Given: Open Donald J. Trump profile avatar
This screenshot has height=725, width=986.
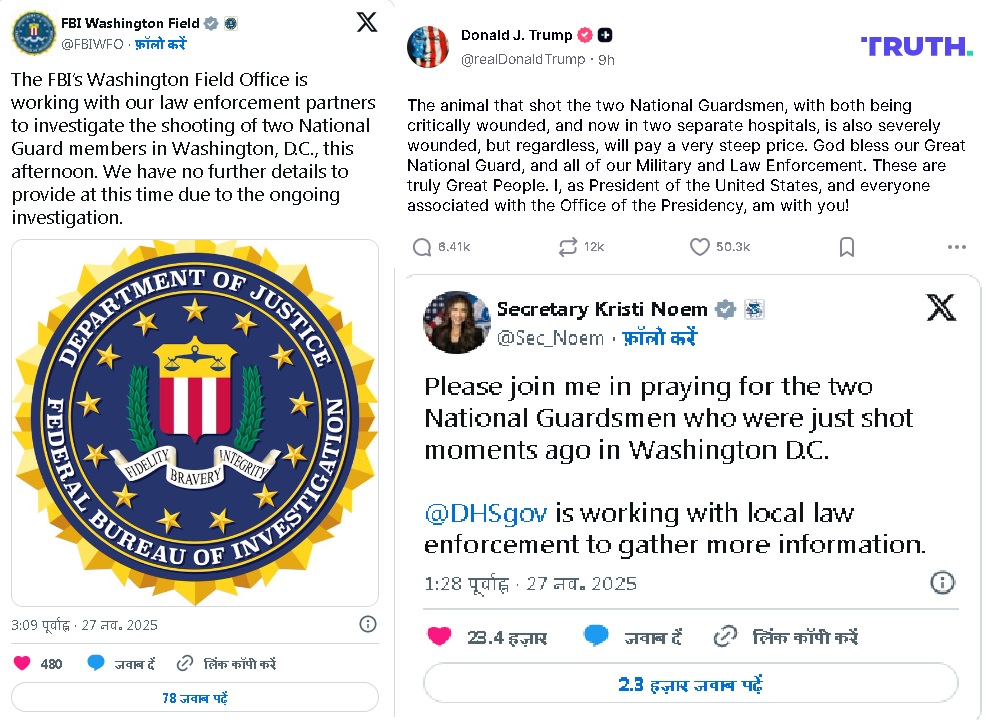Looking at the screenshot, I should click(x=427, y=47).
